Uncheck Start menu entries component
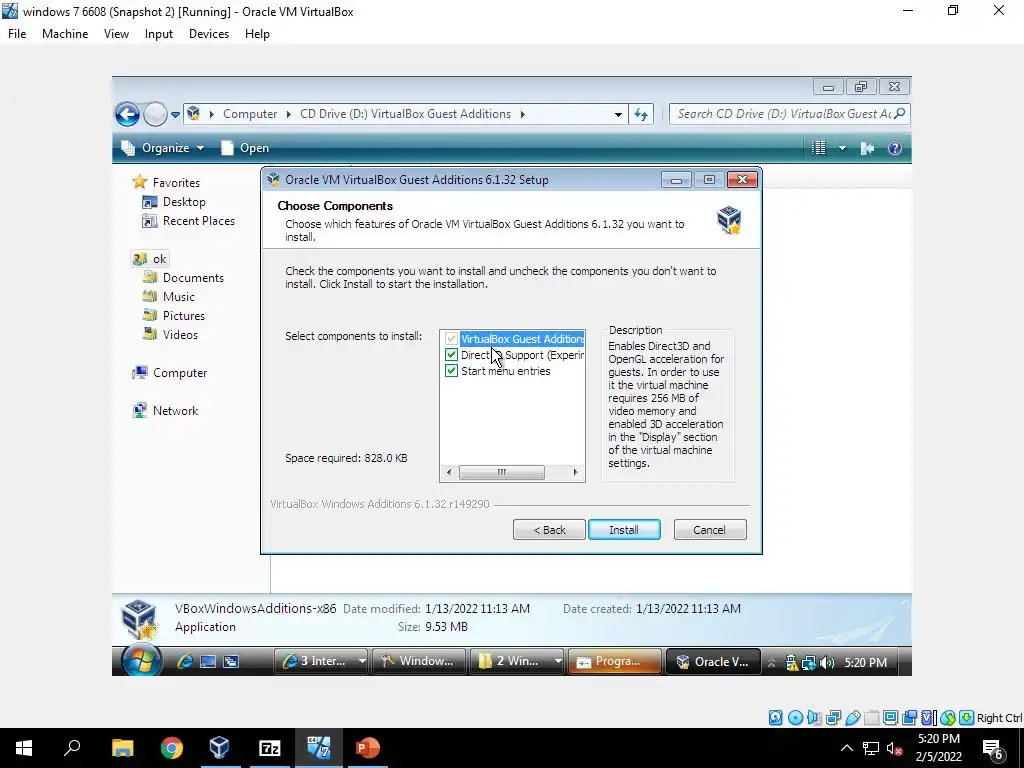The width and height of the screenshot is (1024, 768). pos(451,371)
